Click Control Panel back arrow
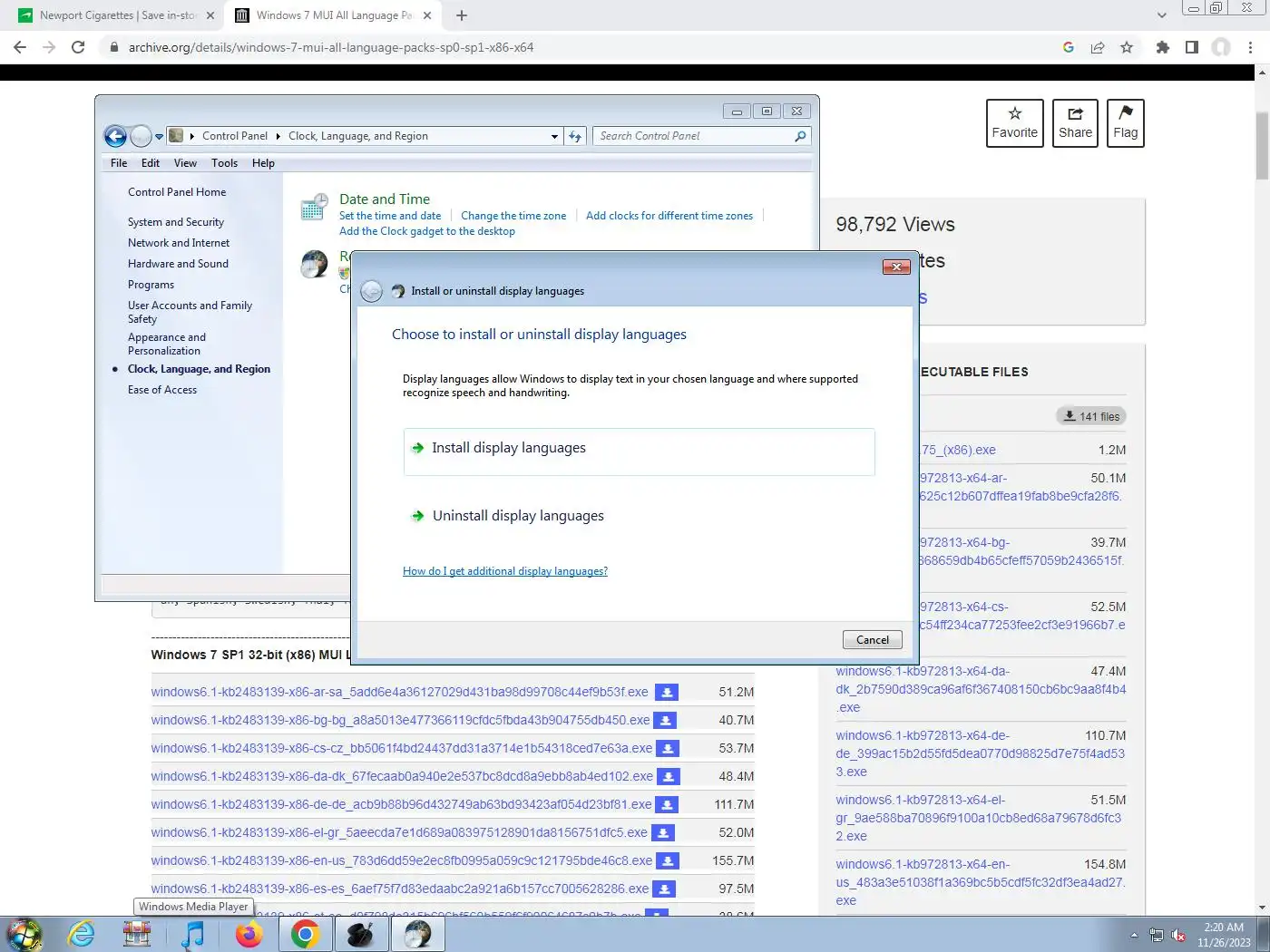The image size is (1270, 952). click(x=115, y=136)
